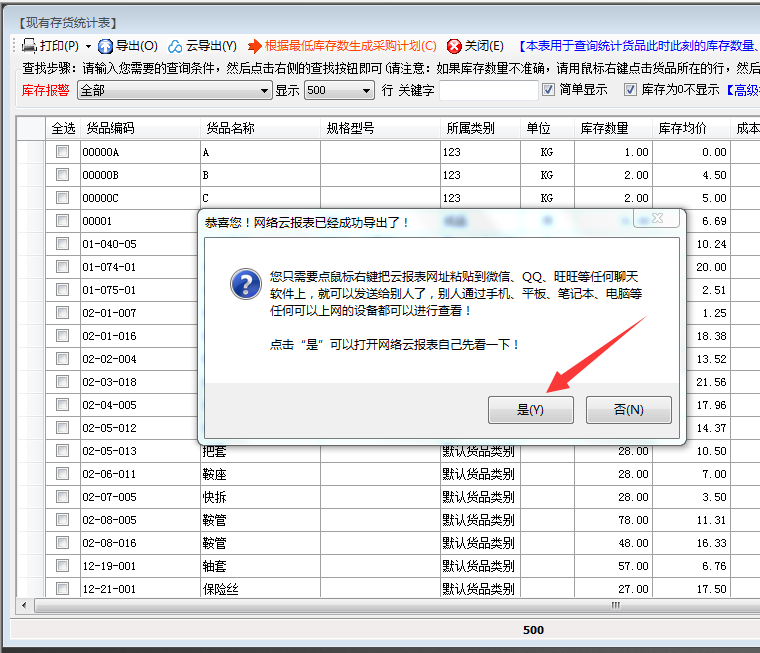Expand the 库存报警 combo box
This screenshot has width=760, height=653.
265,90
